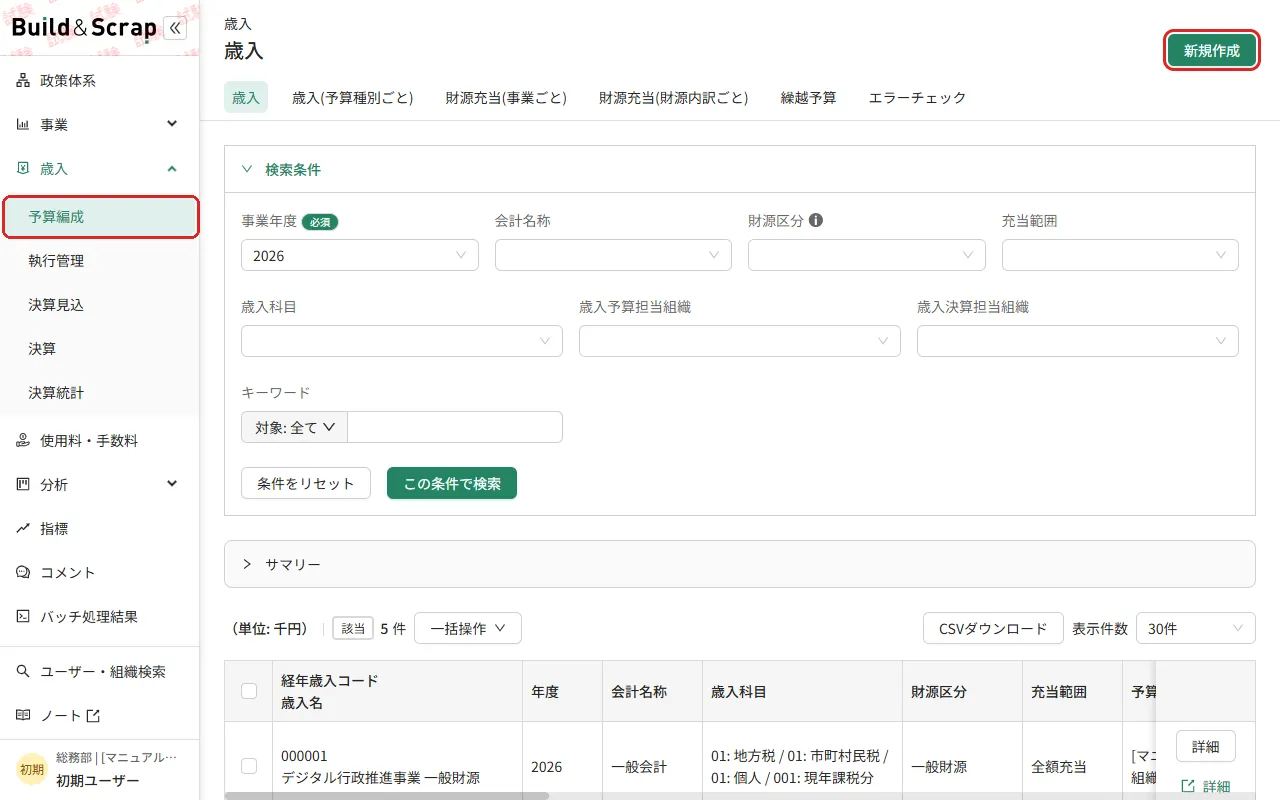Click the コメント speech bubble icon

(x=23, y=572)
